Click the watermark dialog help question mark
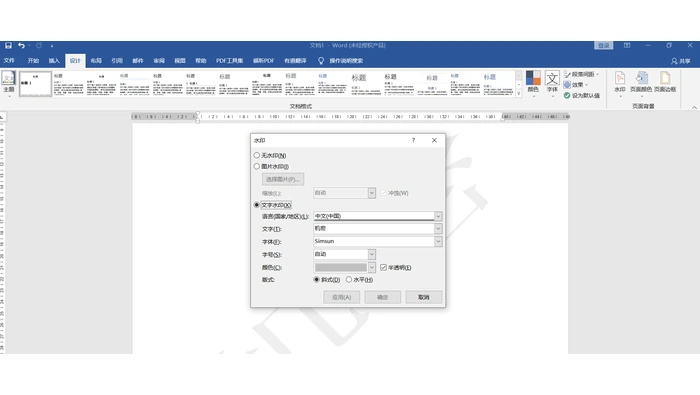 (413, 140)
